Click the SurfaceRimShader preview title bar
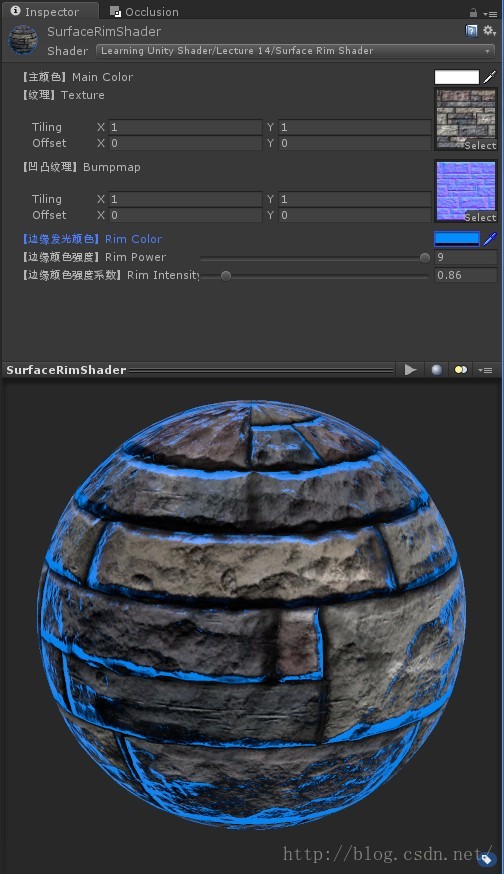This screenshot has height=874, width=504. 200,370
